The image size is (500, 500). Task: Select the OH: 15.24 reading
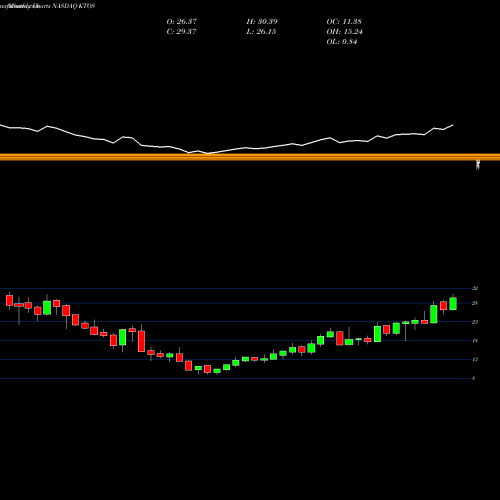(344, 32)
